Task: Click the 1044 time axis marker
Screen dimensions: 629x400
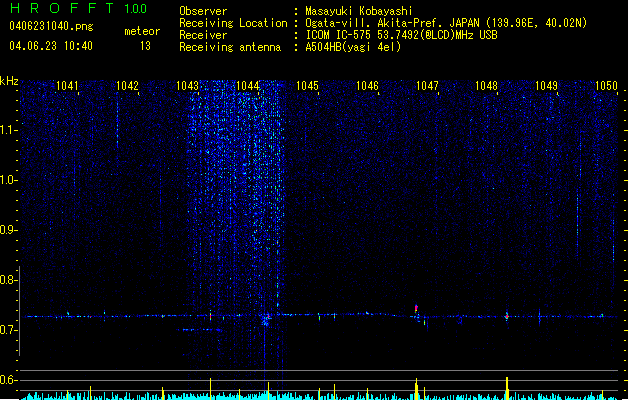Action: (248, 86)
